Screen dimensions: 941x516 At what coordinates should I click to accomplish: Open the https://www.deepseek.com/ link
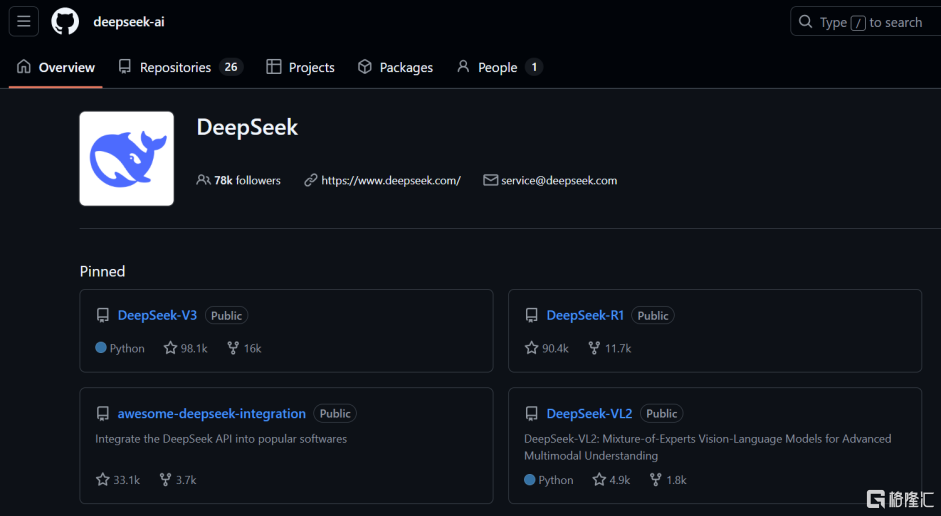click(391, 180)
